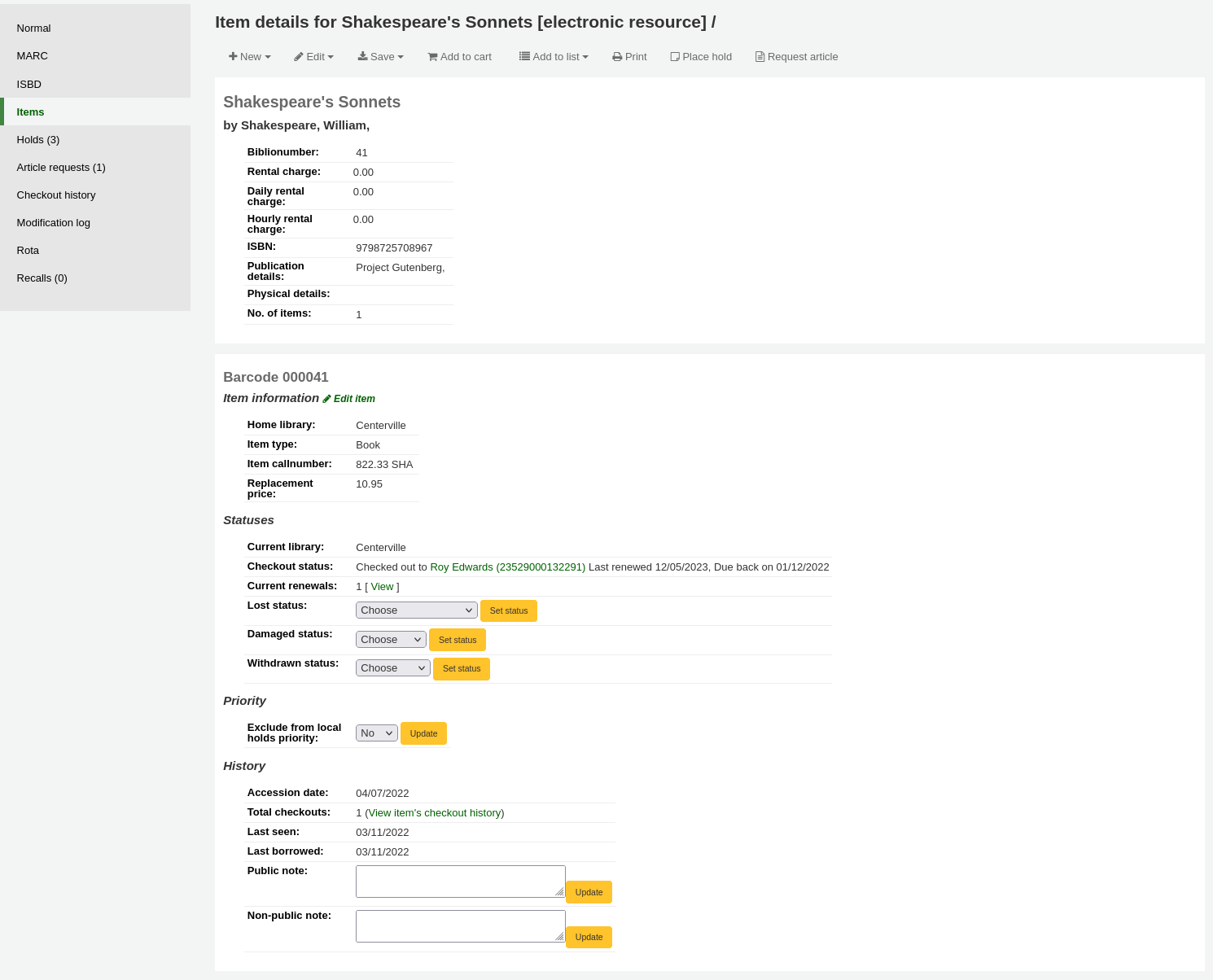Click the Non-public note text area
Image resolution: width=1213 pixels, height=980 pixels.
point(461,926)
